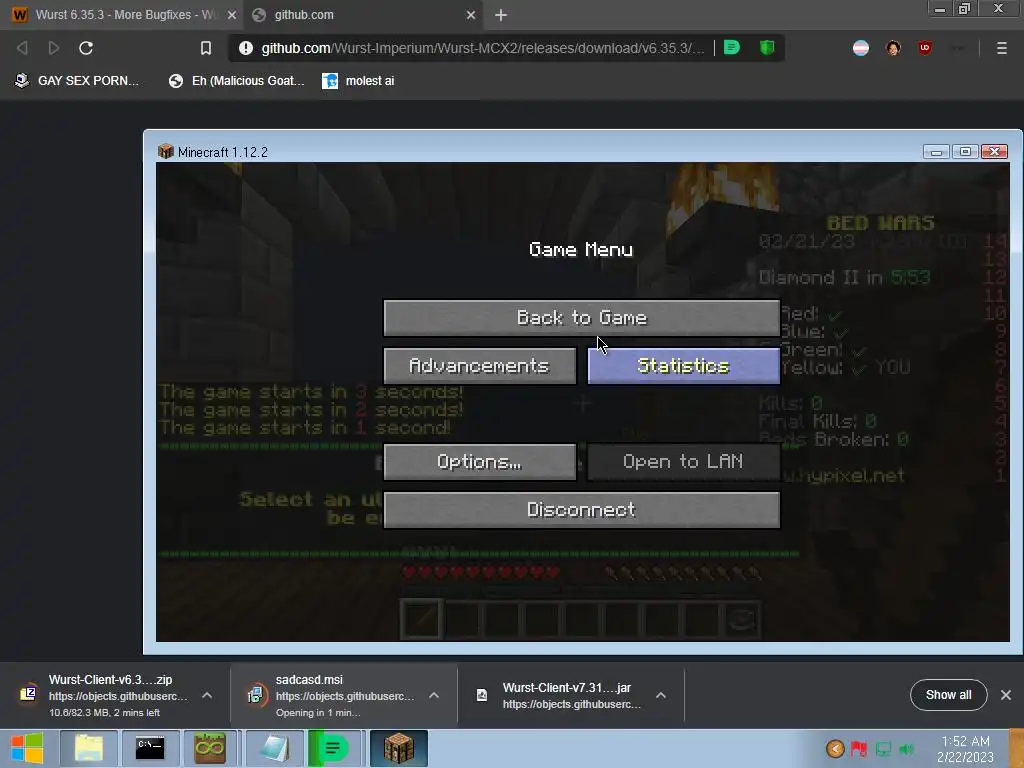Click the red flag Action Center tray icon
This screenshot has height=768, width=1024.
[859, 748]
